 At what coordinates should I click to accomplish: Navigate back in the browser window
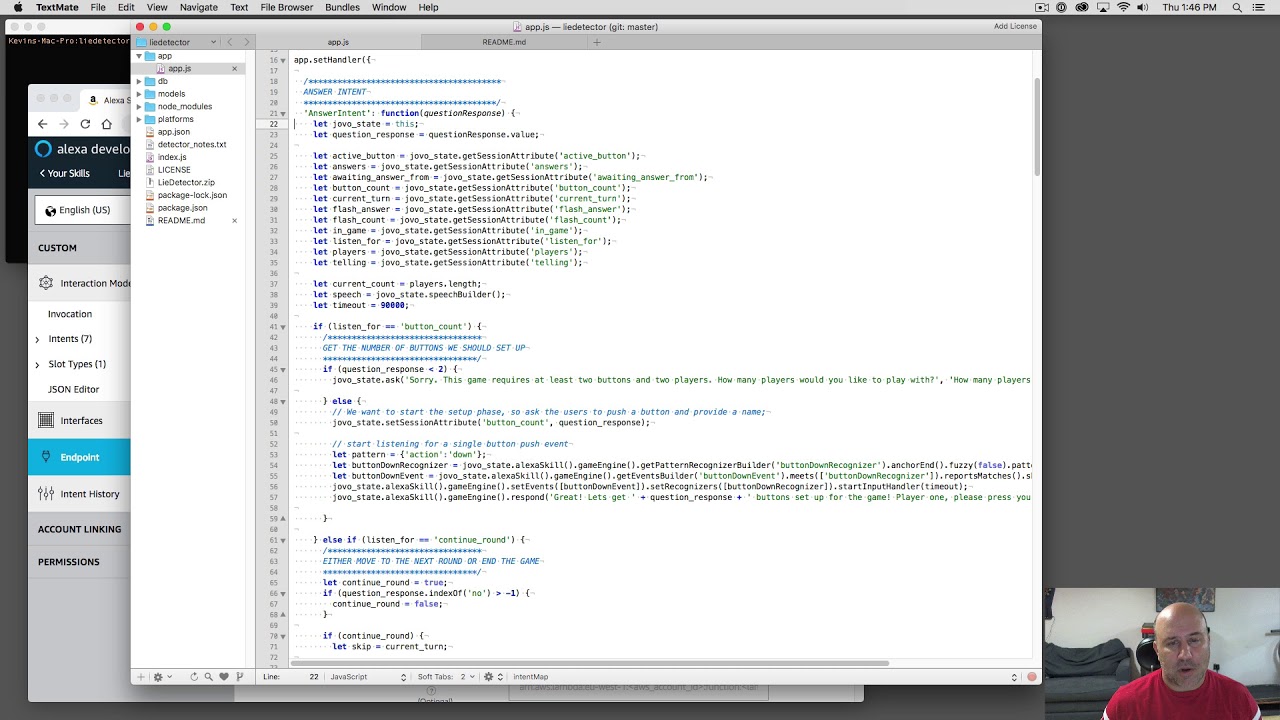pyautogui.click(x=42, y=124)
